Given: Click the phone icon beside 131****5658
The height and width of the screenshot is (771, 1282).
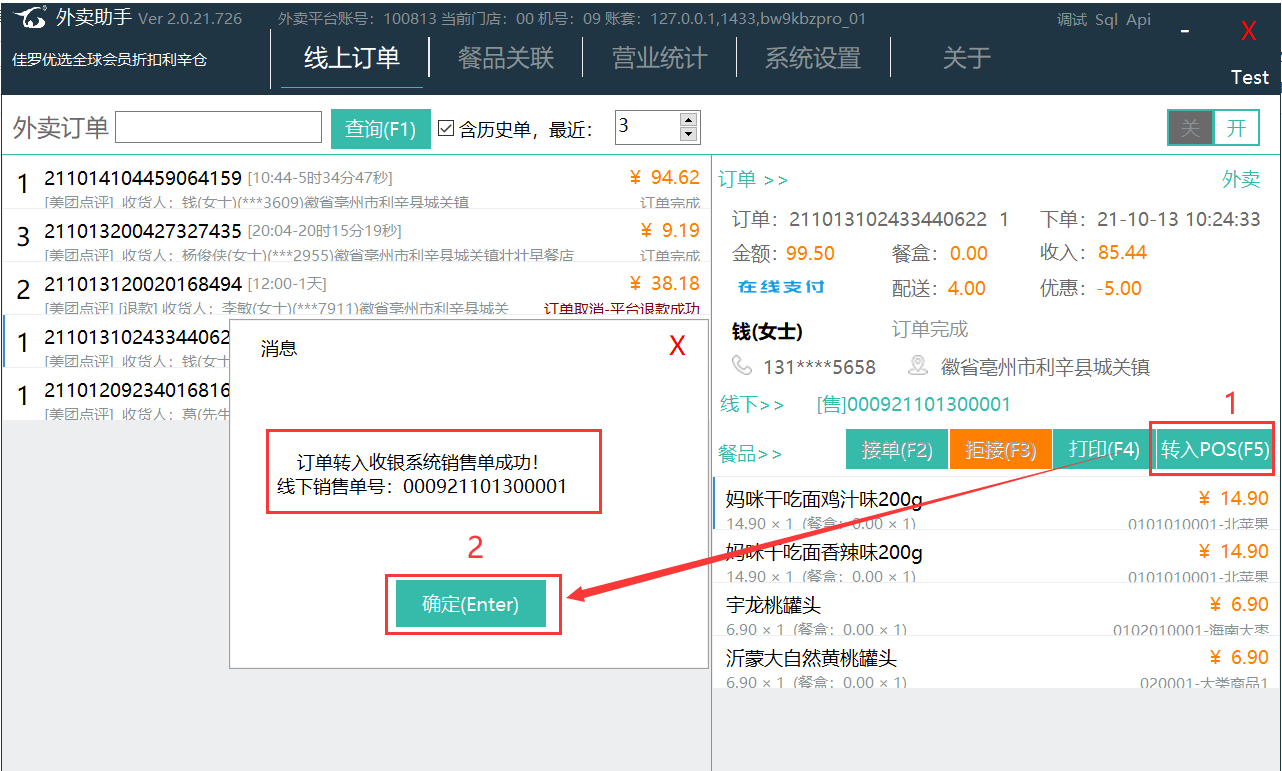Looking at the screenshot, I should coord(742,366).
